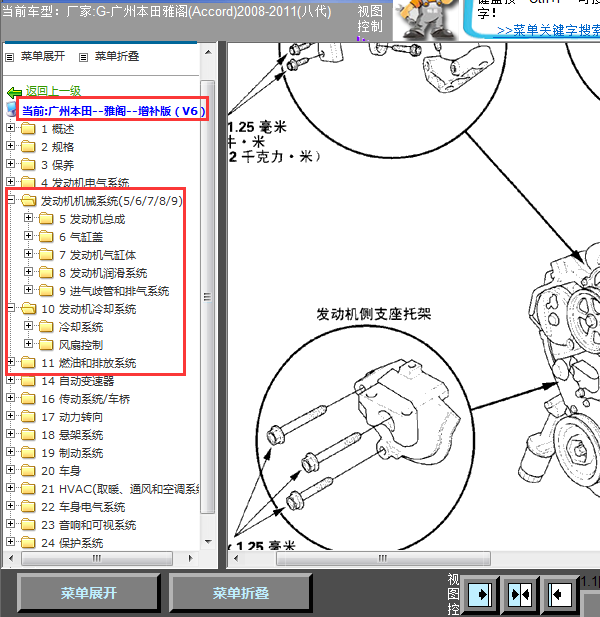The height and width of the screenshot is (617, 600).
Task: Click tree panel scroll left arrow
Action: click(11, 558)
